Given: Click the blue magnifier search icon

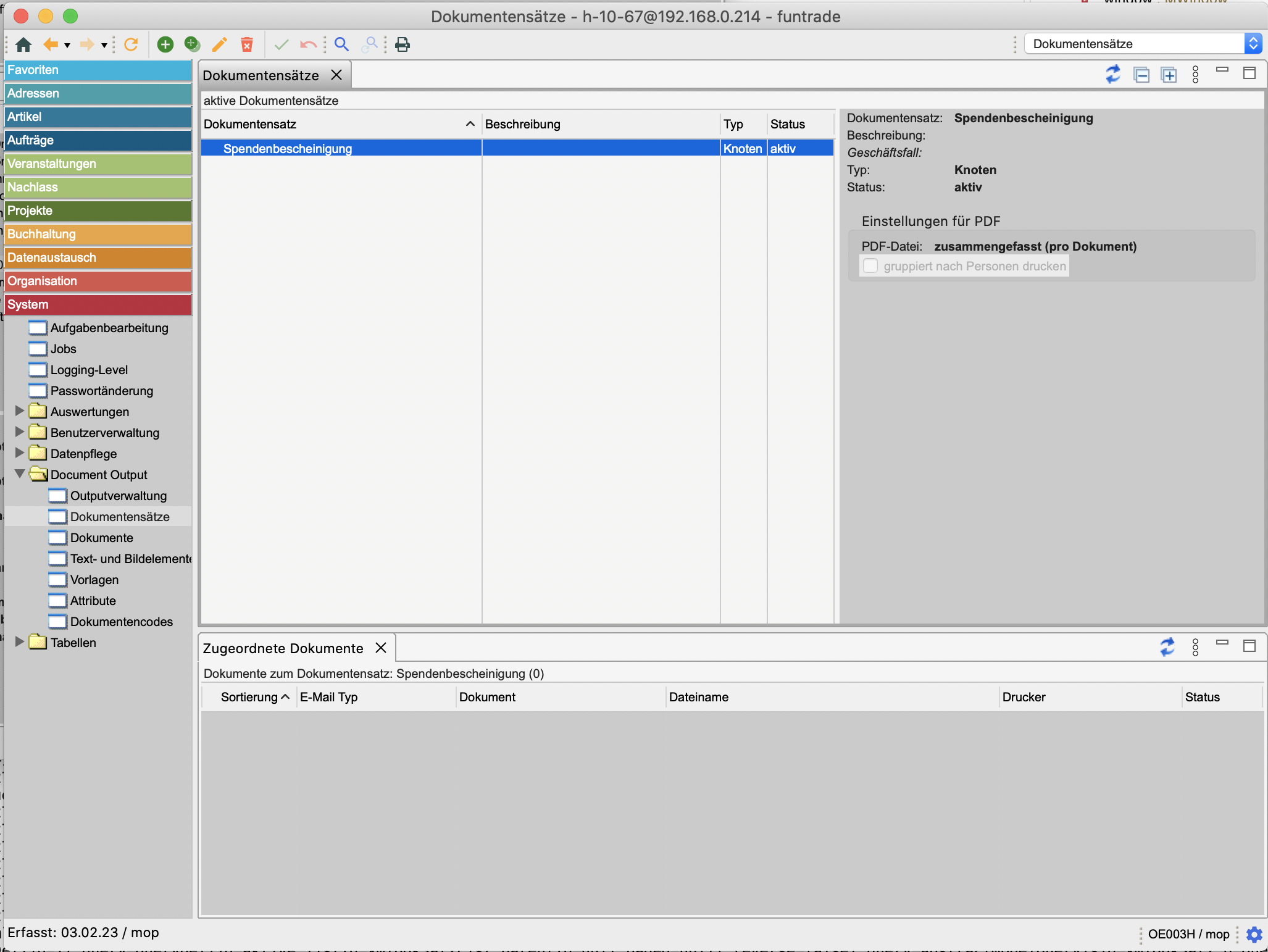Looking at the screenshot, I should point(341,44).
